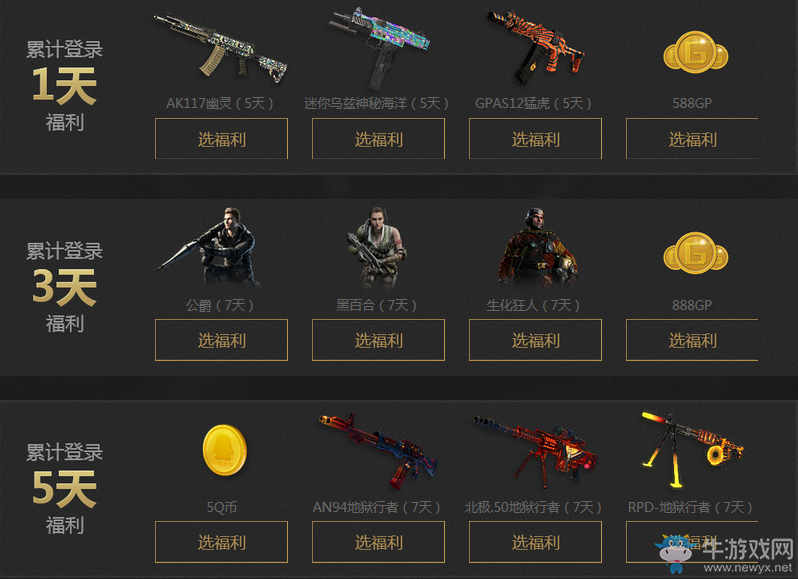
Task: Select 选福利 button below 588GP
Action: click(692, 139)
